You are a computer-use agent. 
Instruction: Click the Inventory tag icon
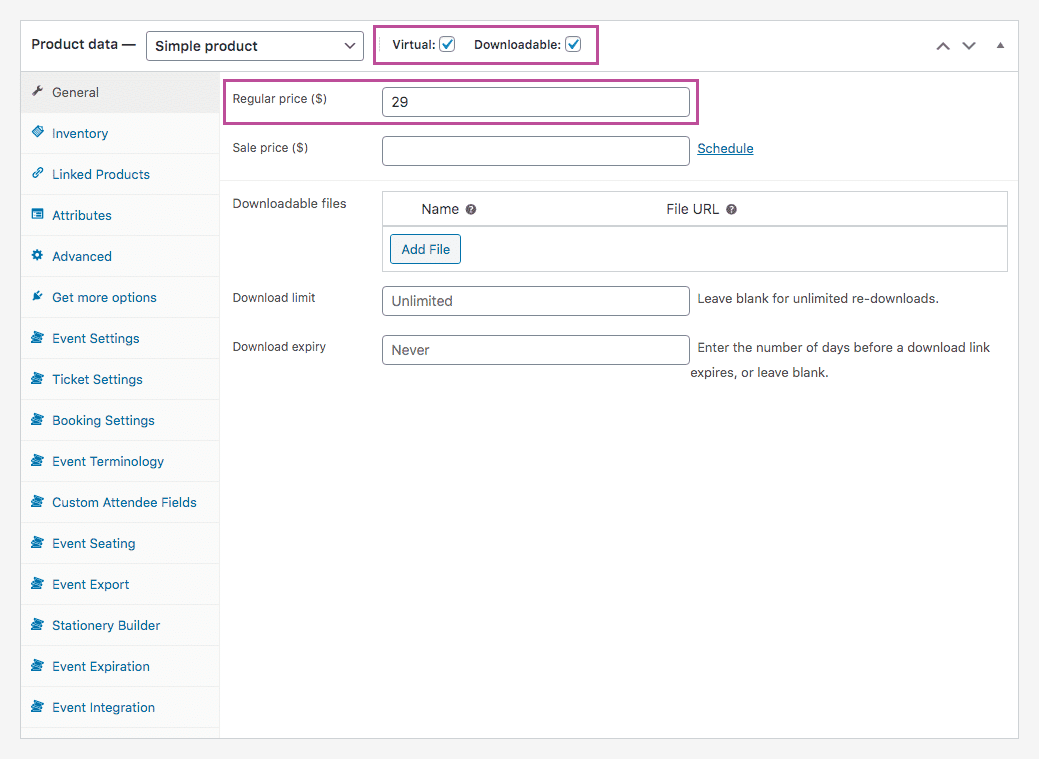point(37,133)
